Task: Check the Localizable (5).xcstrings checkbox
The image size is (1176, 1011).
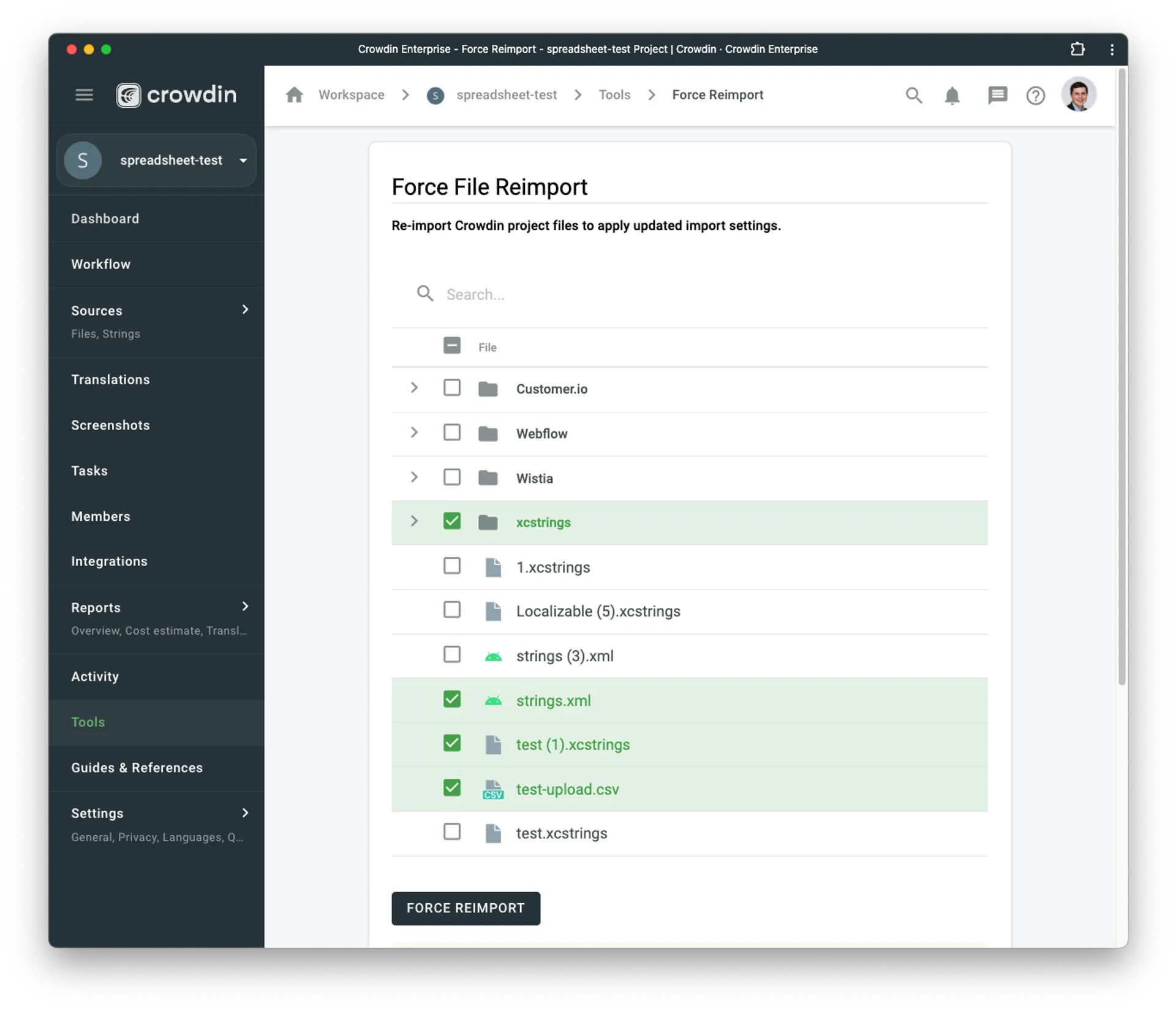Action: [x=452, y=610]
